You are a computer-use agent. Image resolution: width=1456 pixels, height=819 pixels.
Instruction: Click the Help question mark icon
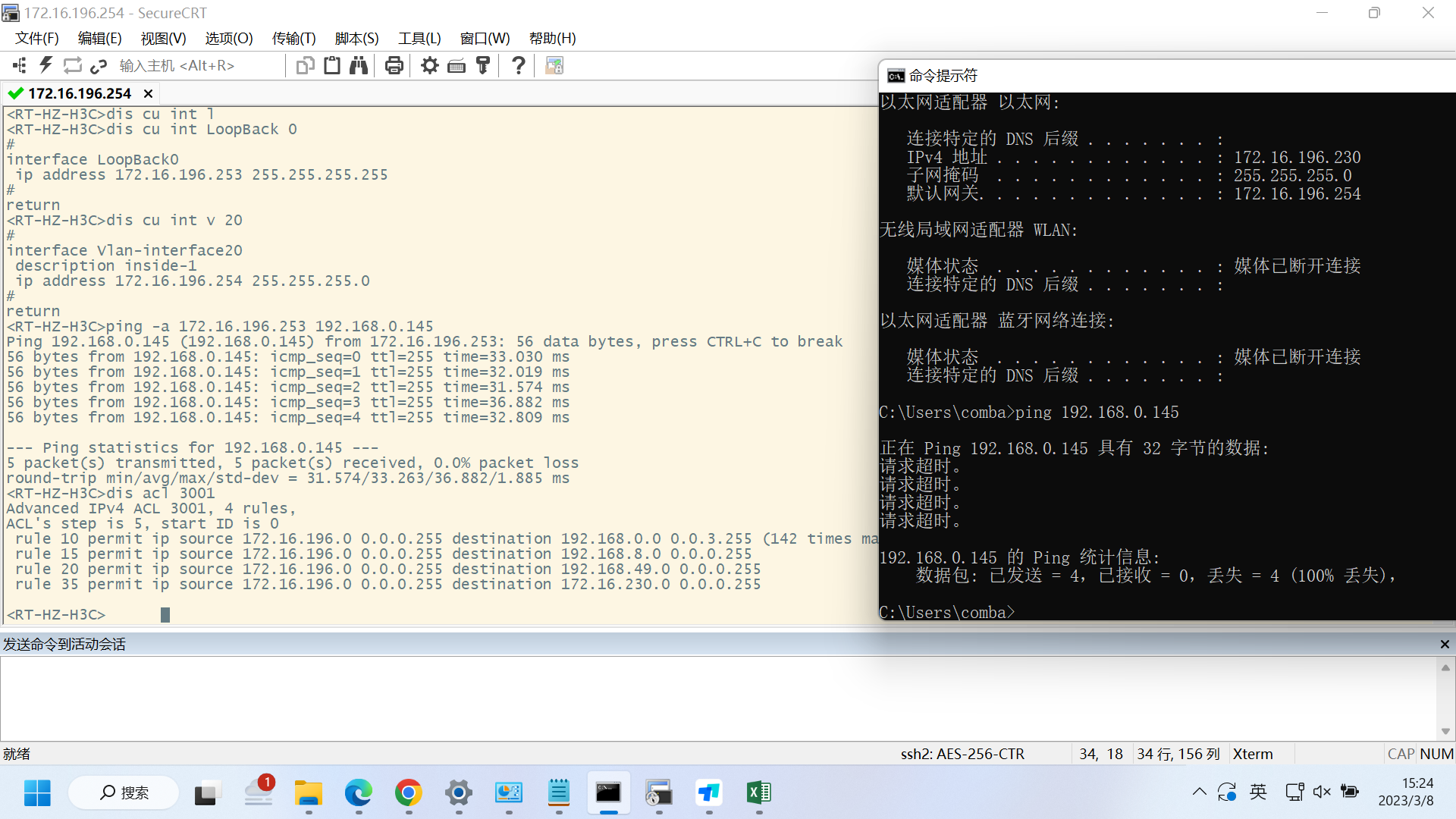pyautogui.click(x=519, y=66)
